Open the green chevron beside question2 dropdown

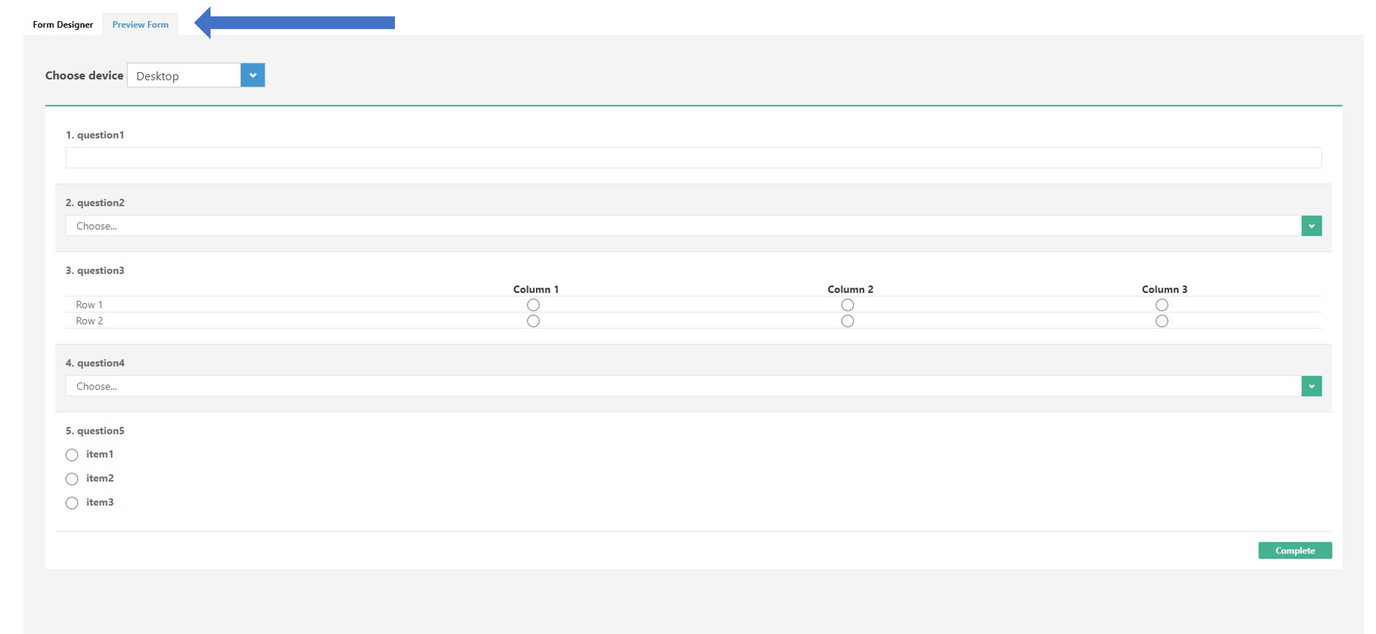1311,225
